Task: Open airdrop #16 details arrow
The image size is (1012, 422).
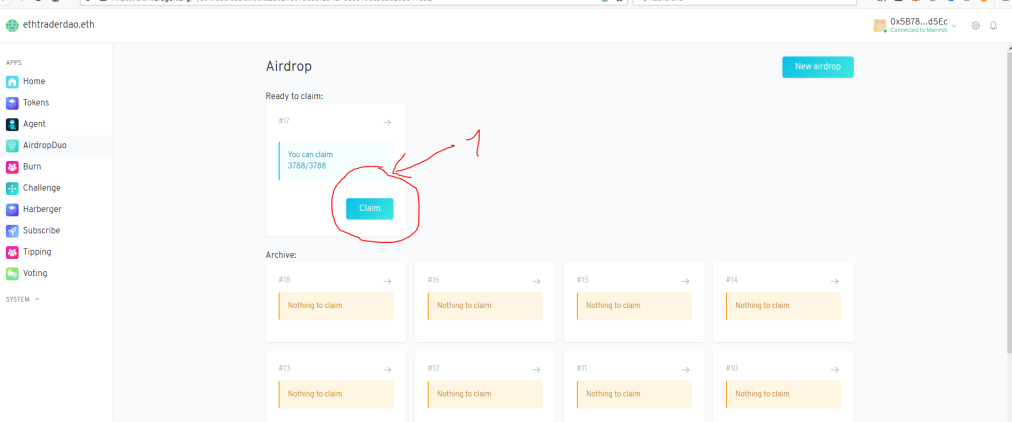Action: coord(536,281)
